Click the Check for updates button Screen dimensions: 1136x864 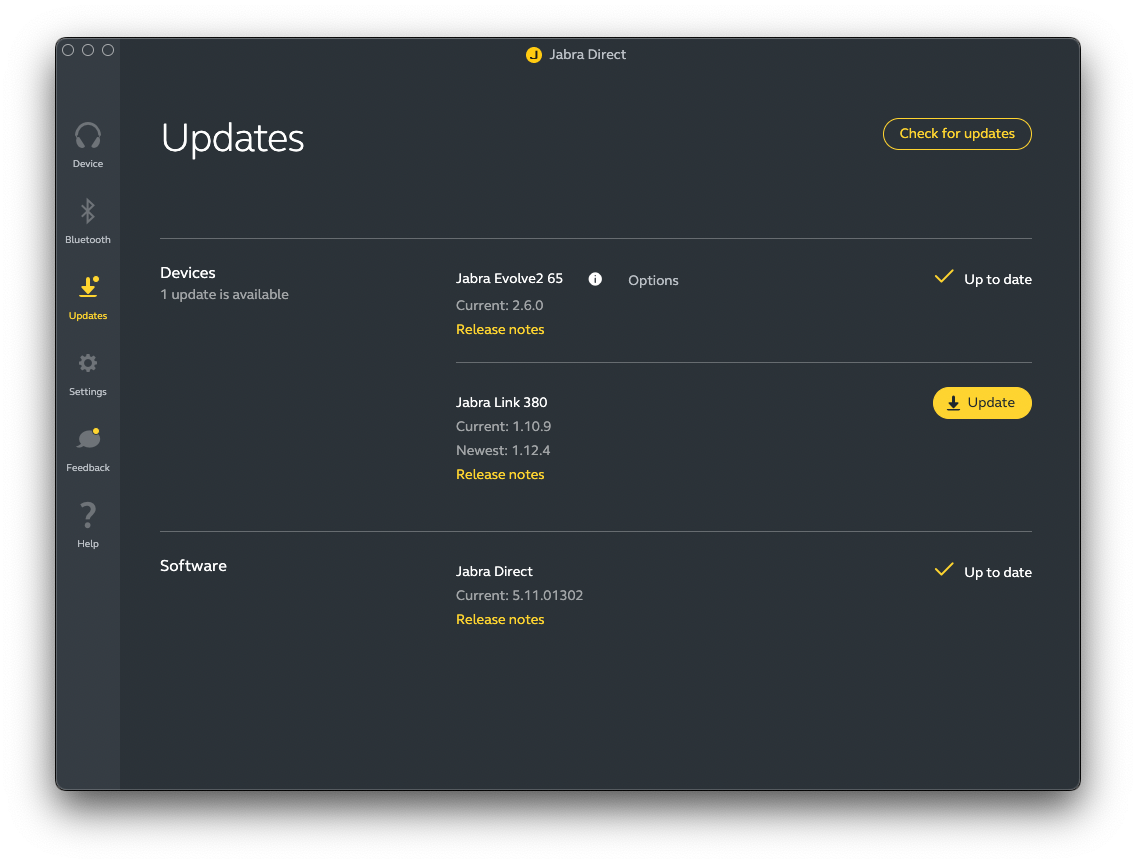pos(957,134)
